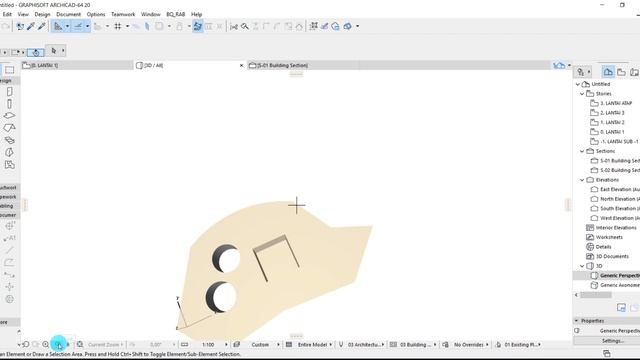Open the grid snap options dropdown arrow

coord(127,27)
